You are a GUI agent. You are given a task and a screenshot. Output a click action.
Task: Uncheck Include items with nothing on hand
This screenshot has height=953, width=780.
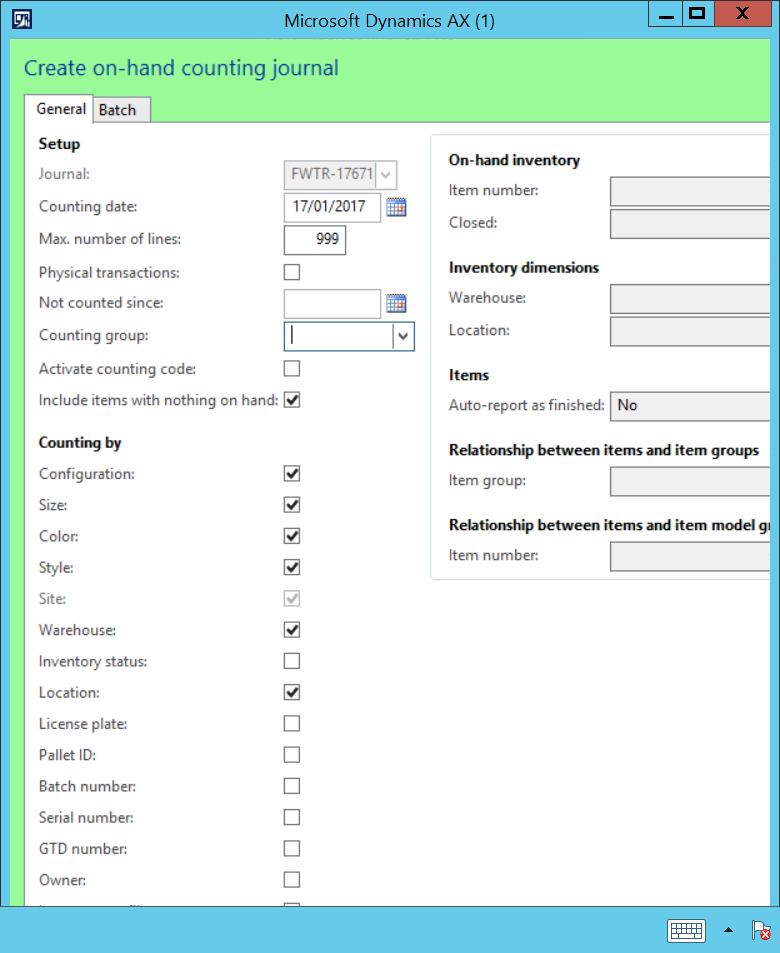tap(292, 400)
